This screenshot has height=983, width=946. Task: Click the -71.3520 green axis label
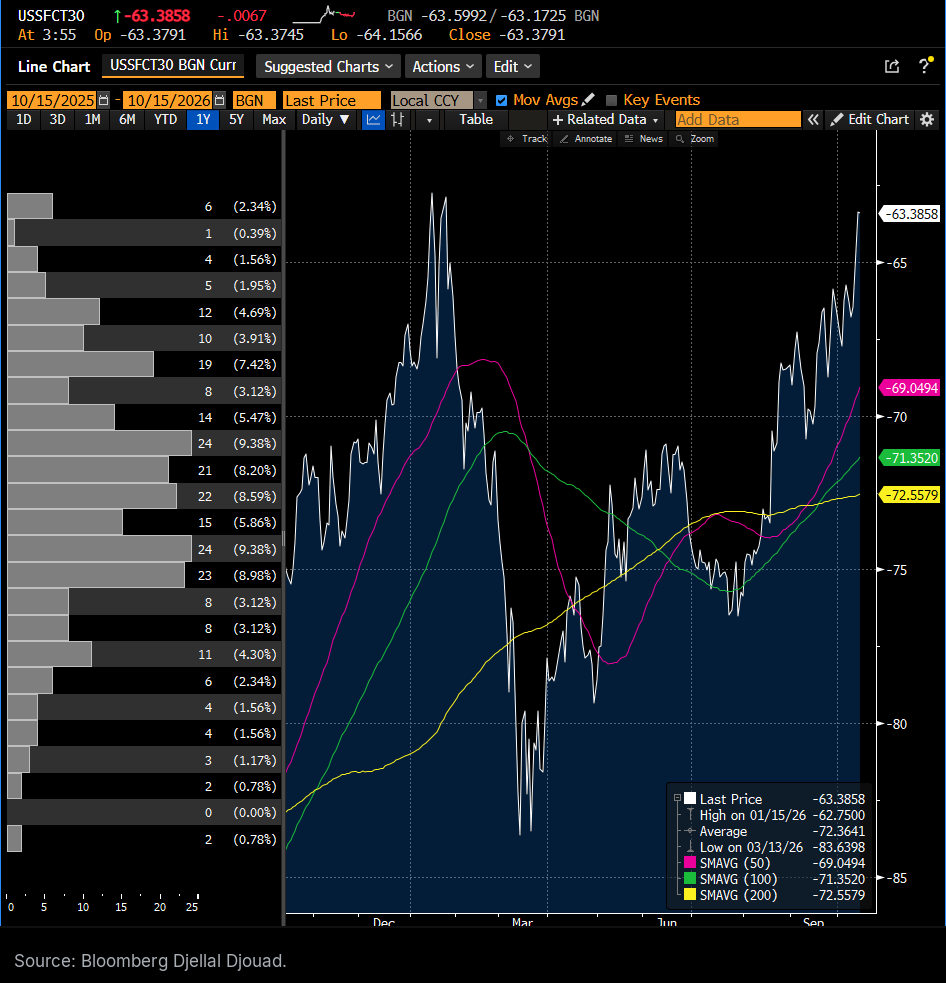click(911, 458)
